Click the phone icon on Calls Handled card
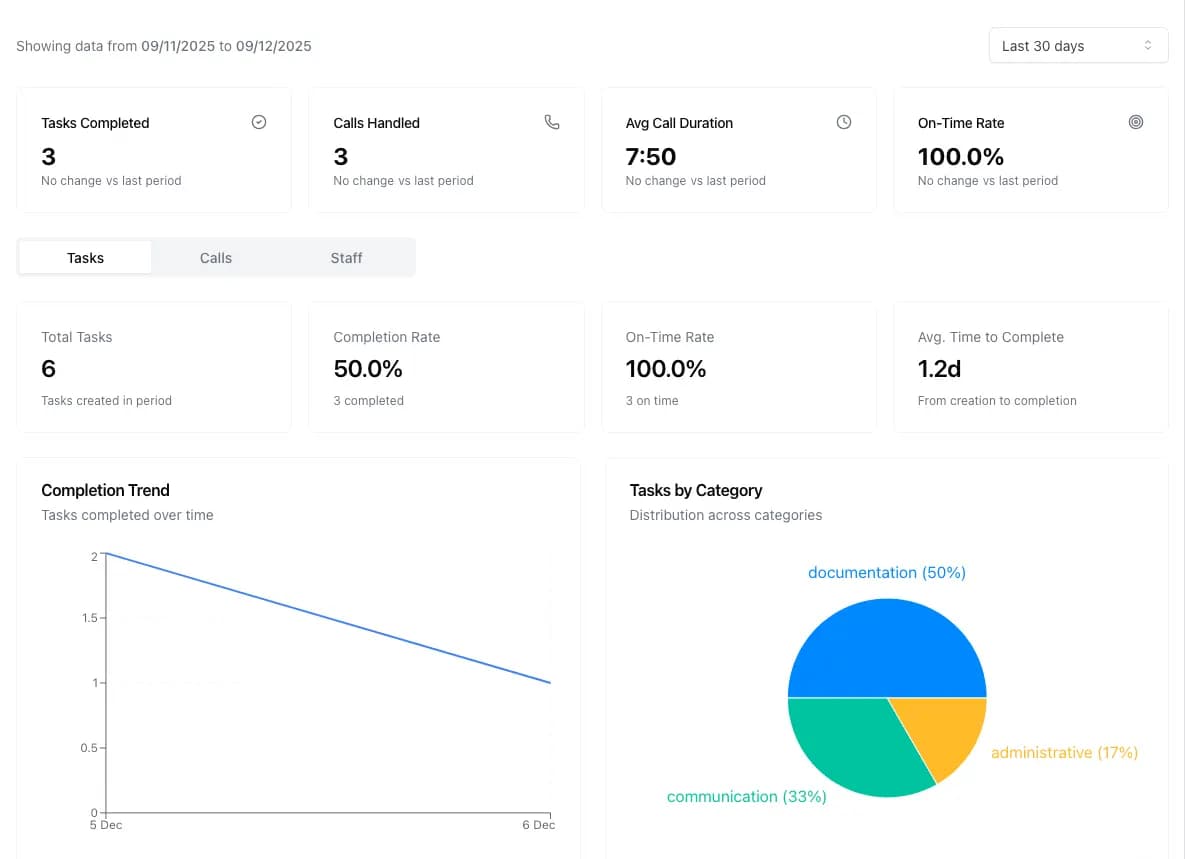This screenshot has width=1185, height=859. [x=551, y=121]
